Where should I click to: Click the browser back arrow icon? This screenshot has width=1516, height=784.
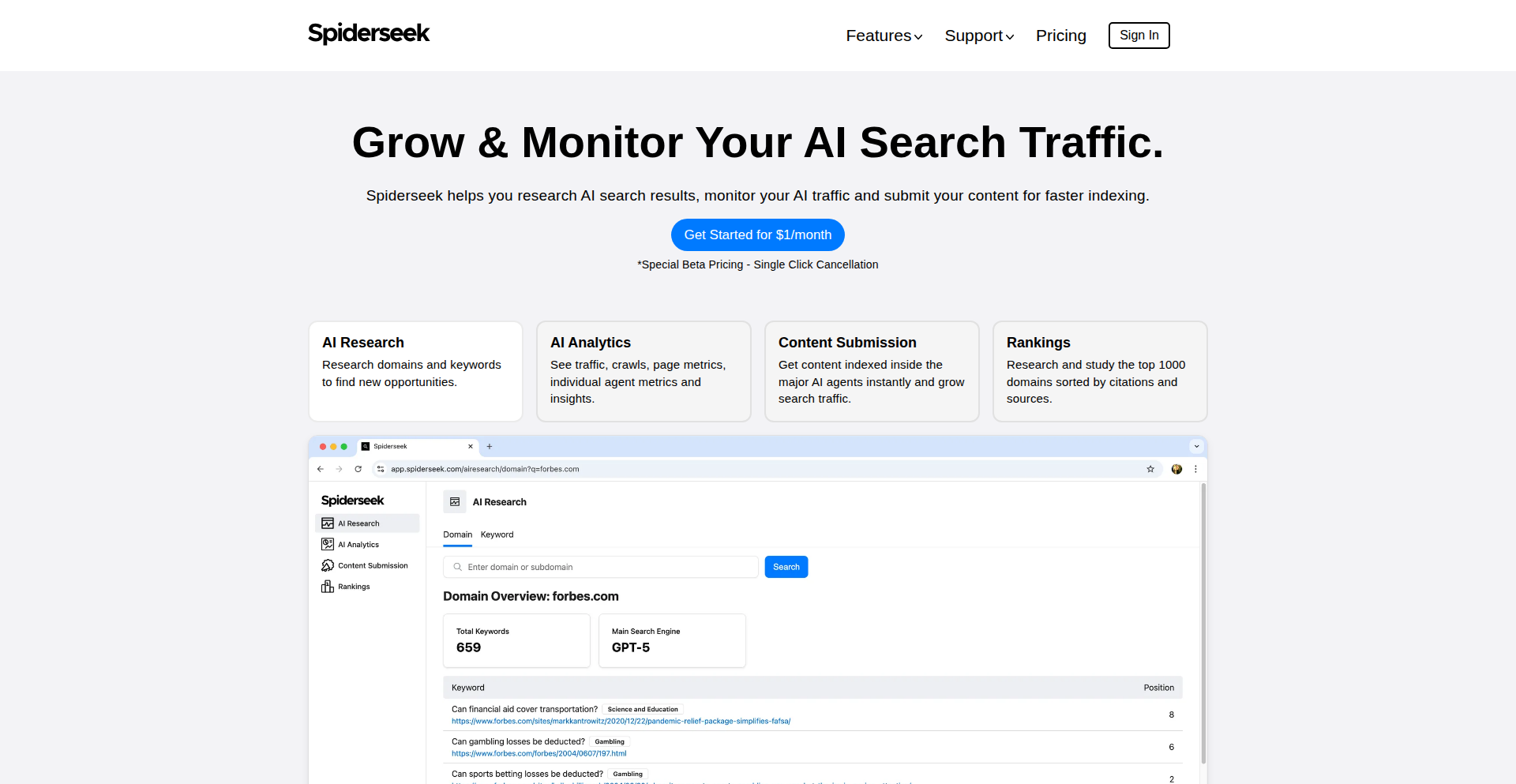321,469
